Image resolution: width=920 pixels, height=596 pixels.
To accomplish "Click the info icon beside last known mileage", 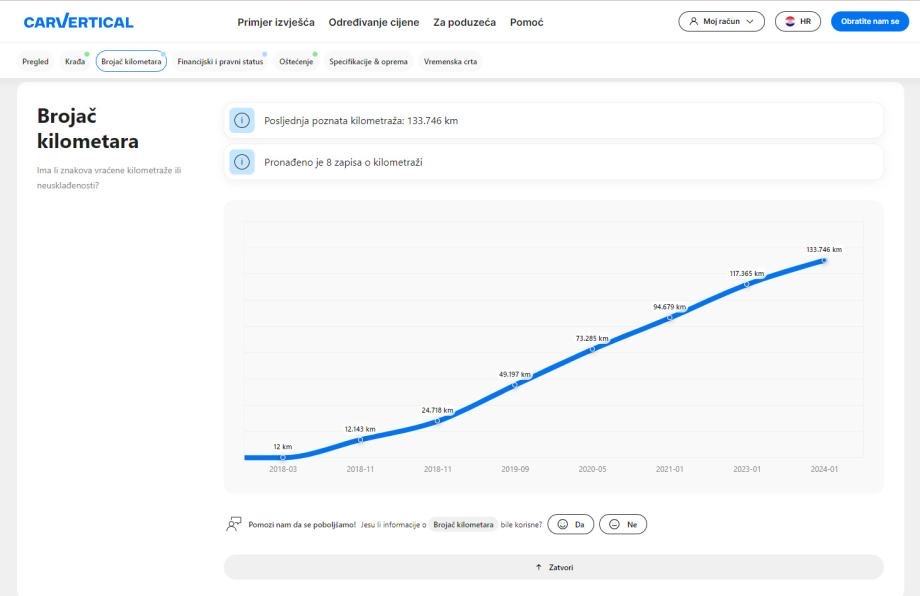I will pos(241,121).
